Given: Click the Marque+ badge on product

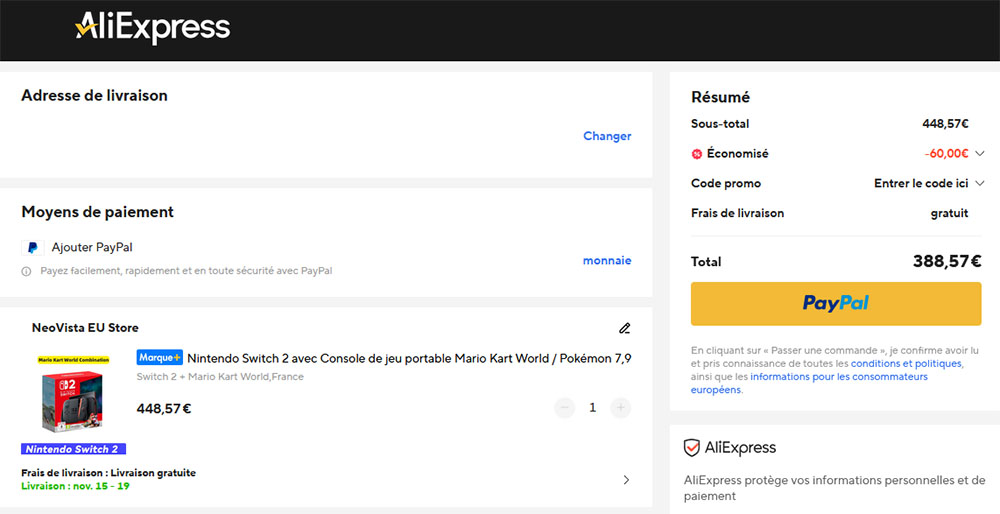Looking at the screenshot, I should 160,358.
